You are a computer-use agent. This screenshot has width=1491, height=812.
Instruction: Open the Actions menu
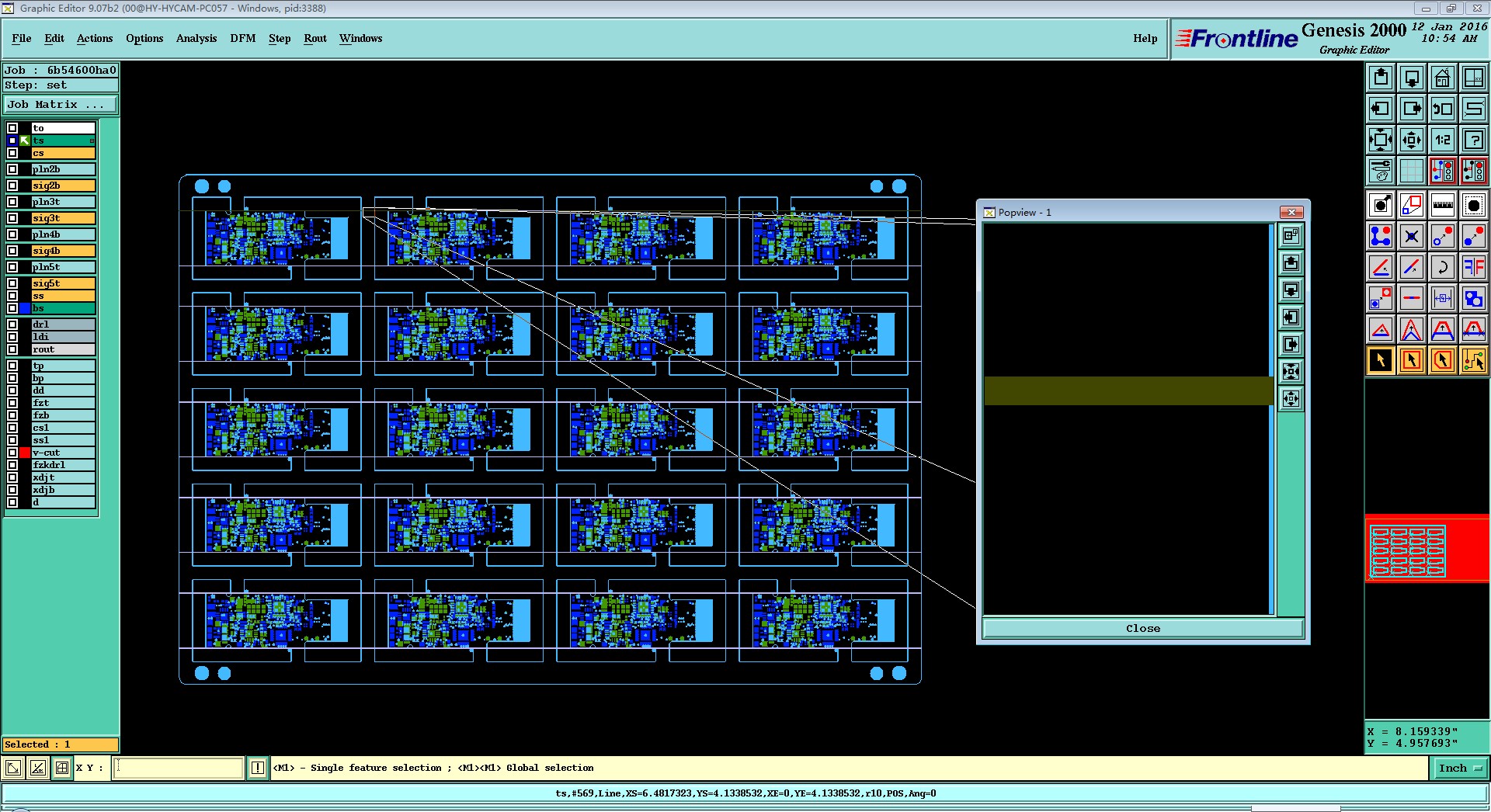click(x=95, y=38)
